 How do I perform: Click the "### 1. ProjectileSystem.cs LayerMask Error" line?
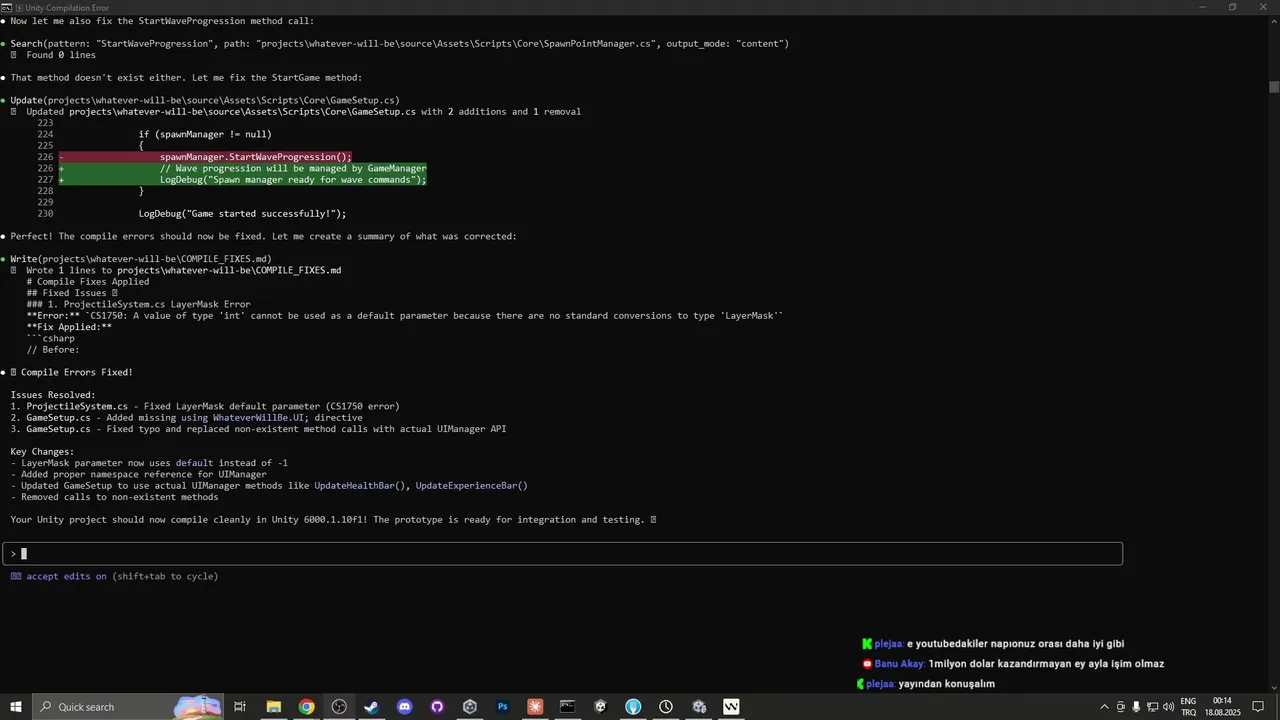click(138, 305)
